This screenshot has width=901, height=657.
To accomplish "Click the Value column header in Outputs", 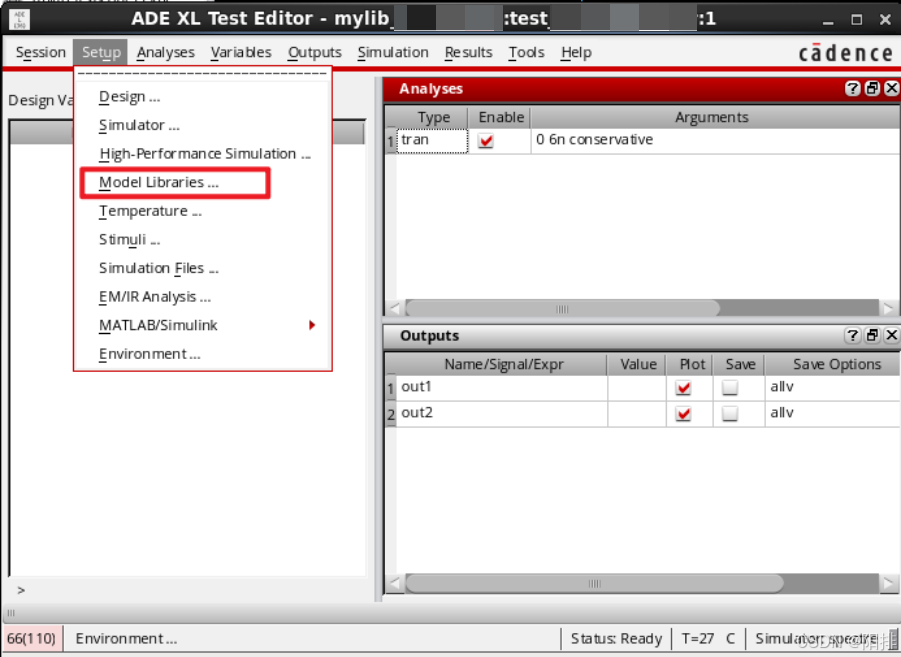I will tap(637, 364).
